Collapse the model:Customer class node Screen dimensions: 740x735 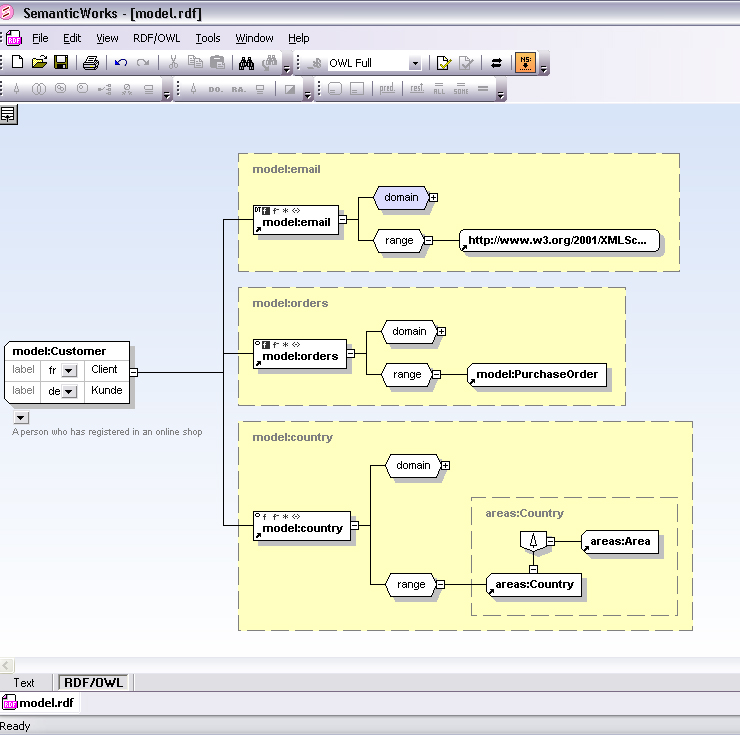click(x=134, y=373)
